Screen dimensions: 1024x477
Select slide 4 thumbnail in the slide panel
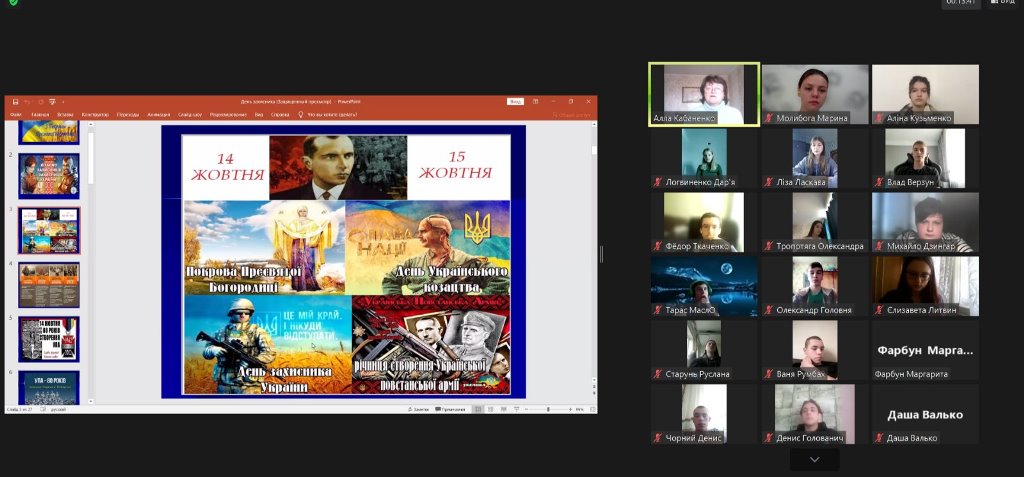point(49,285)
